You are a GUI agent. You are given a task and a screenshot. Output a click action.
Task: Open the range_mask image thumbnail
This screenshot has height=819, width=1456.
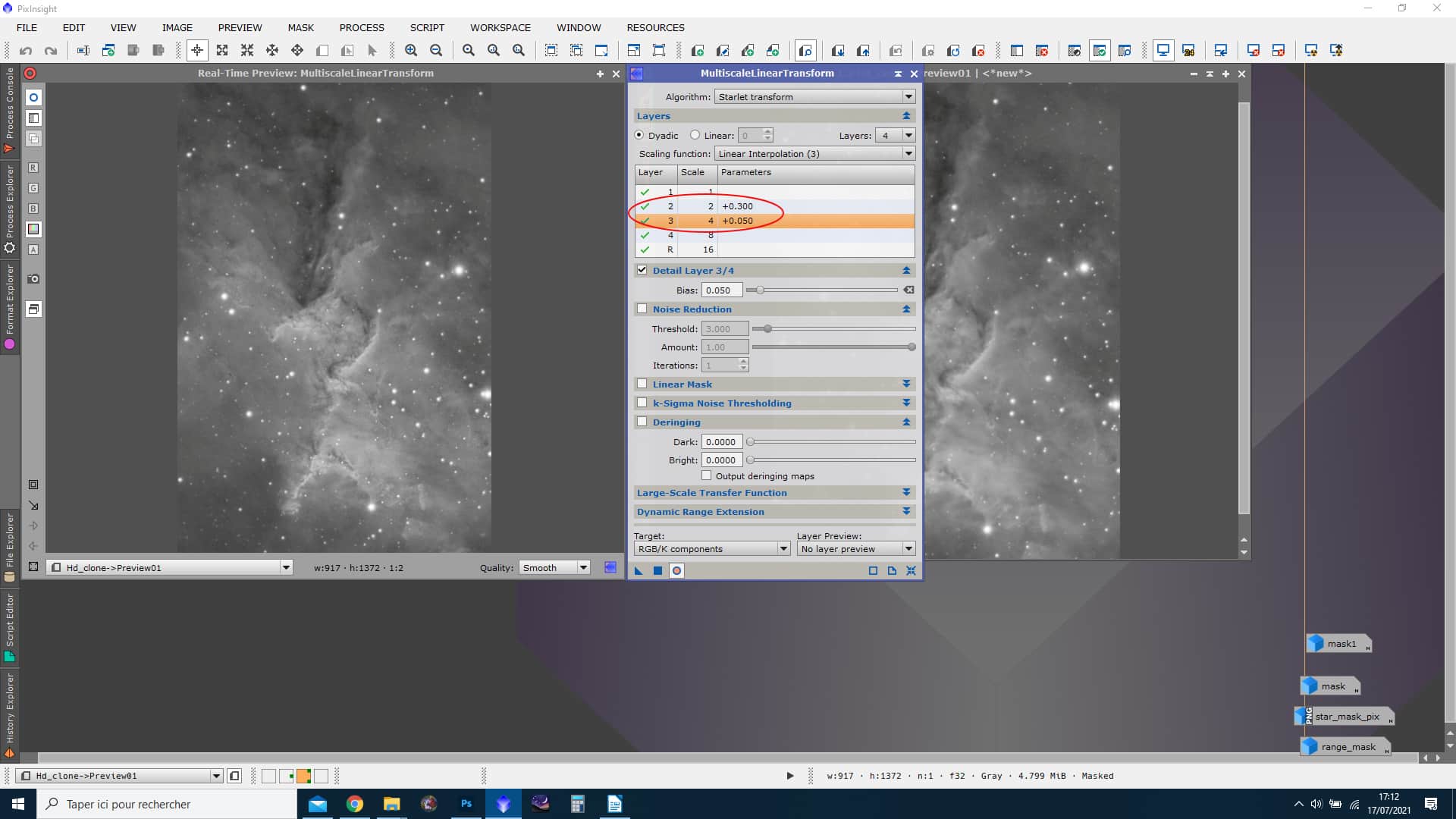pos(1346,746)
